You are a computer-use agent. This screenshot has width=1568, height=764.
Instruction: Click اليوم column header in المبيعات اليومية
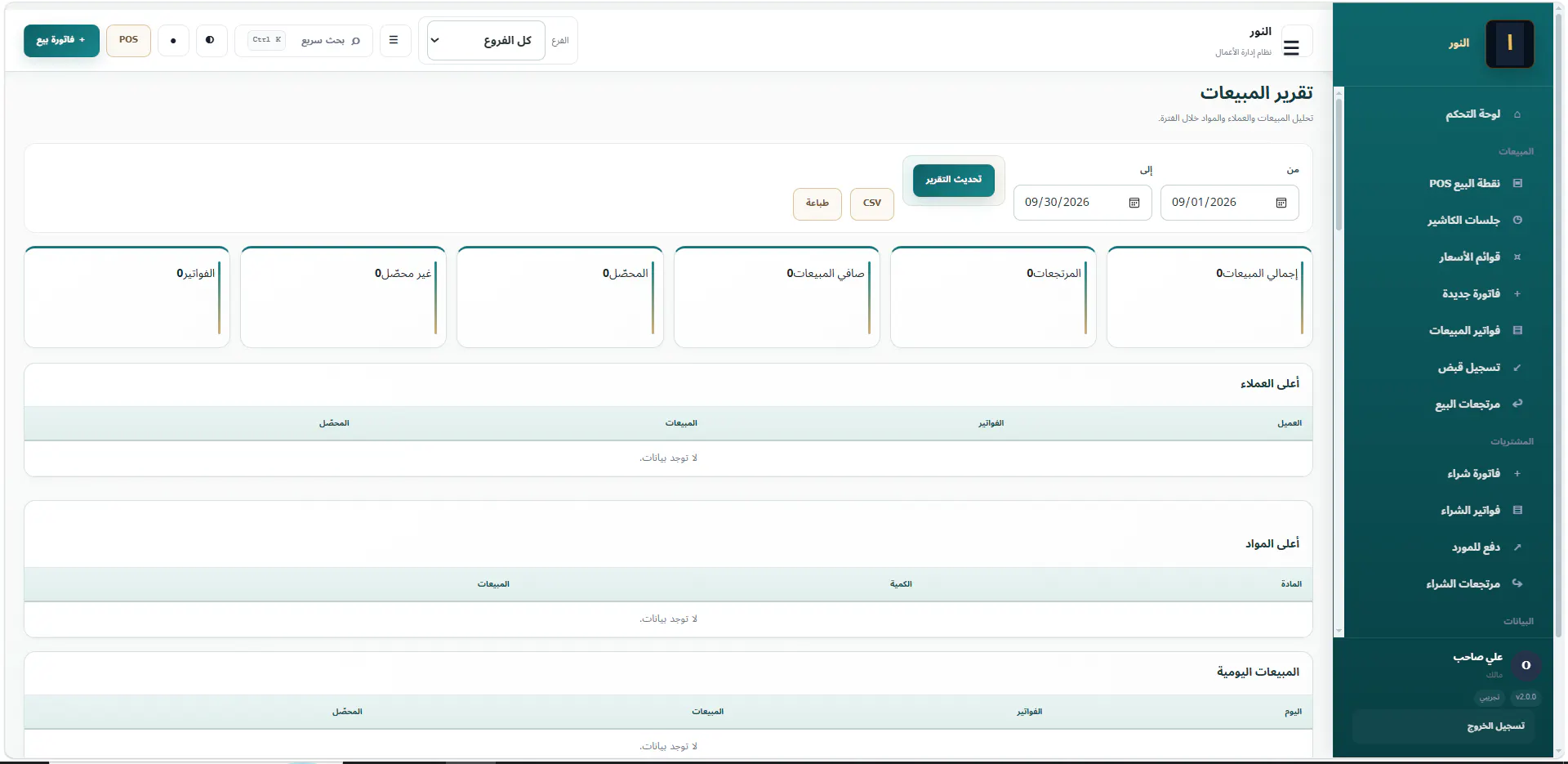1293,713
